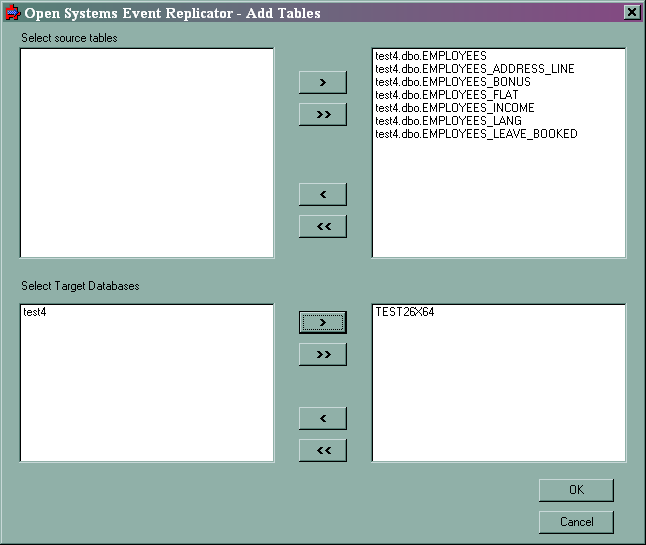The width and height of the screenshot is (646, 545).
Task: Click the Cancel button
Action: 576,522
